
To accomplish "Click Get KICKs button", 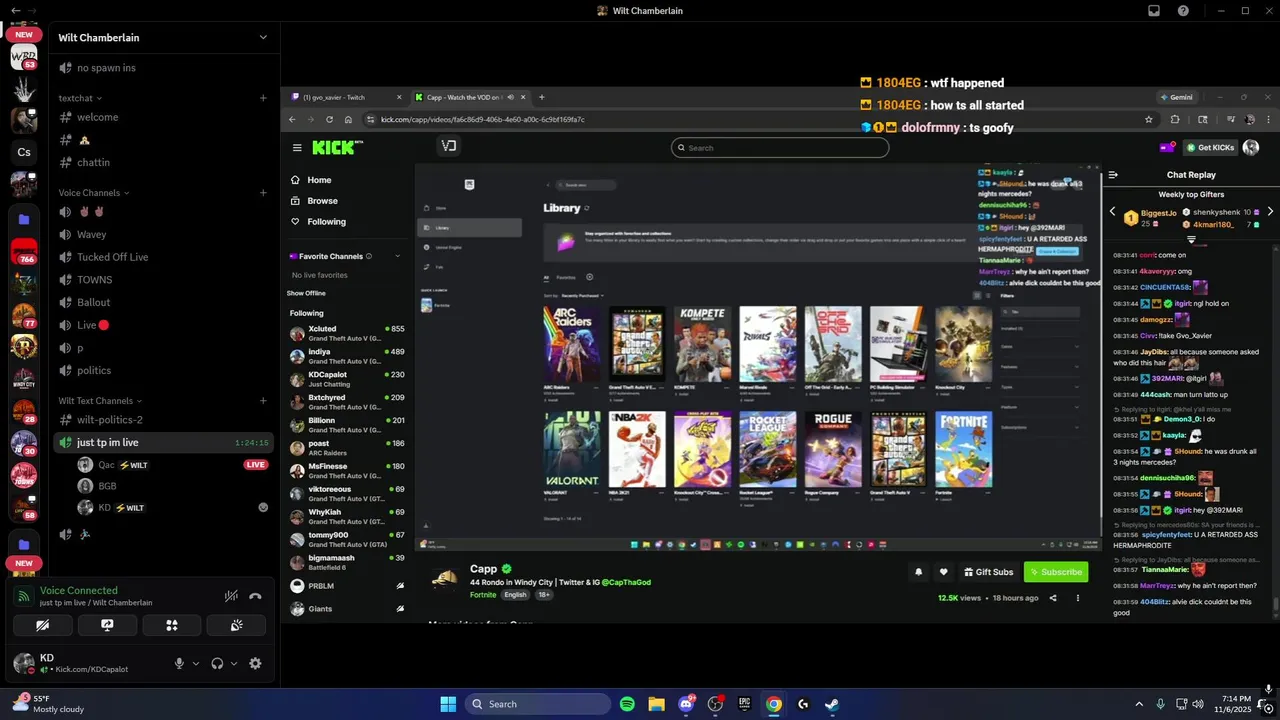I will 1211,148.
